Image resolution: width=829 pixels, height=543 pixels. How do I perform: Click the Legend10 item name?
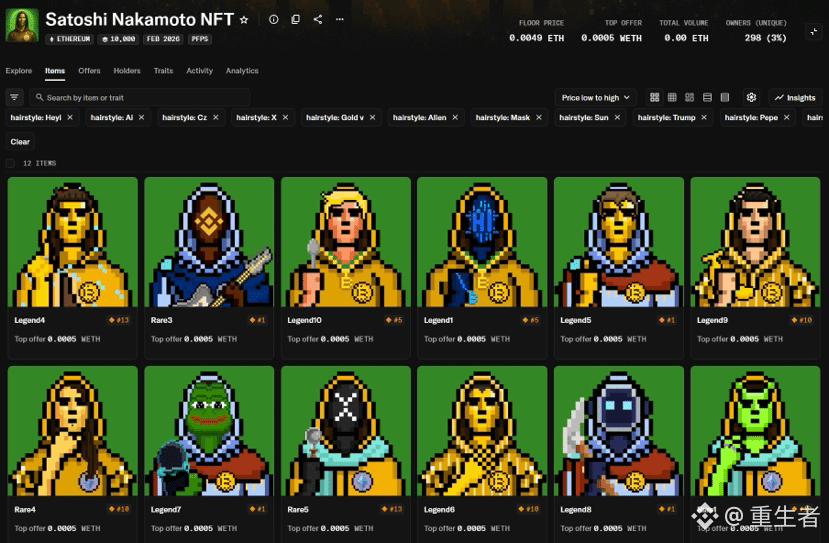click(305, 320)
